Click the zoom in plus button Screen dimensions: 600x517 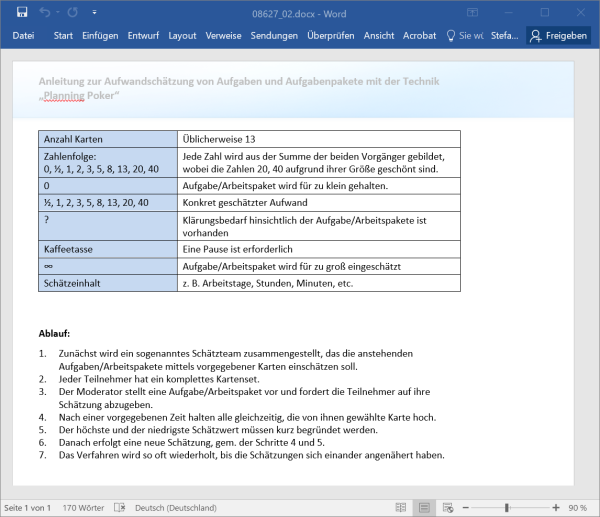556,508
